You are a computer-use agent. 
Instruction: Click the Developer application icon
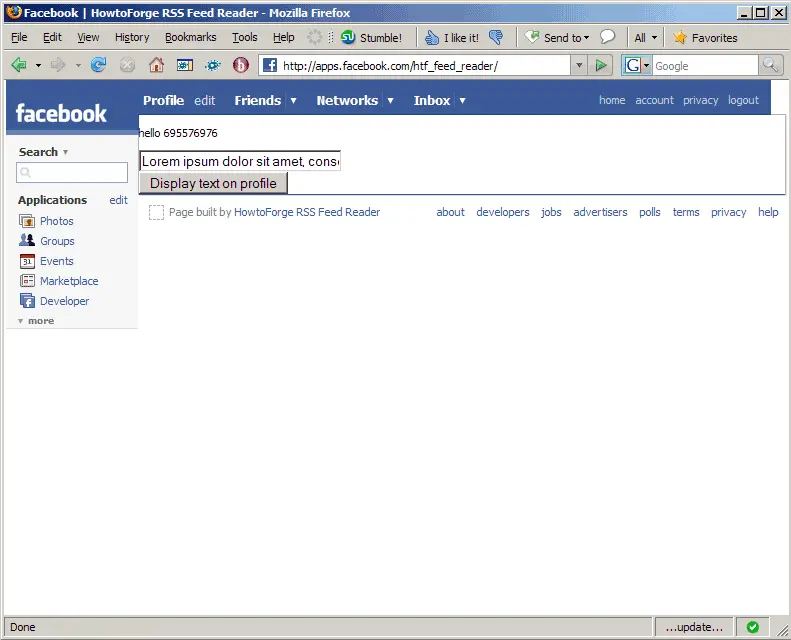(x=27, y=301)
